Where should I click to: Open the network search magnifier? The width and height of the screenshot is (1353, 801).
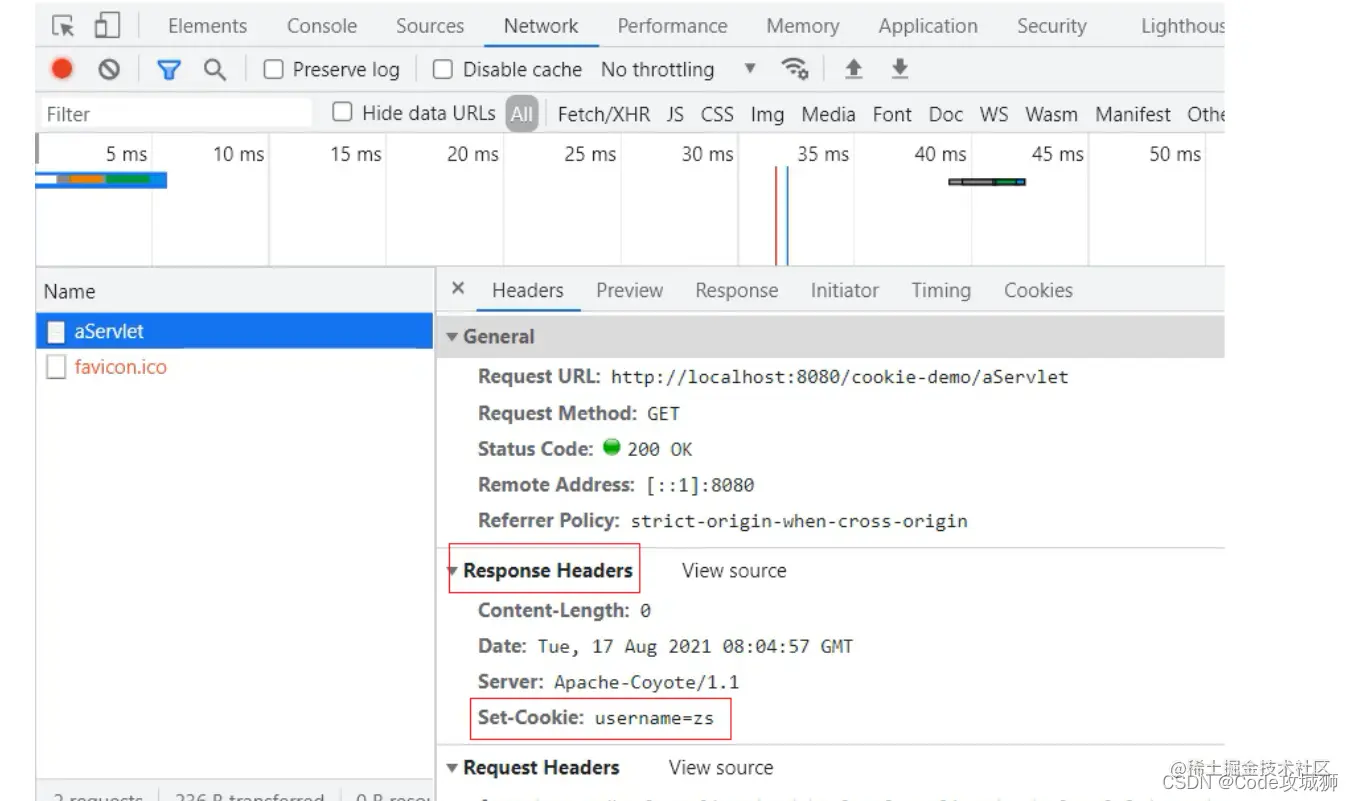[x=214, y=69]
